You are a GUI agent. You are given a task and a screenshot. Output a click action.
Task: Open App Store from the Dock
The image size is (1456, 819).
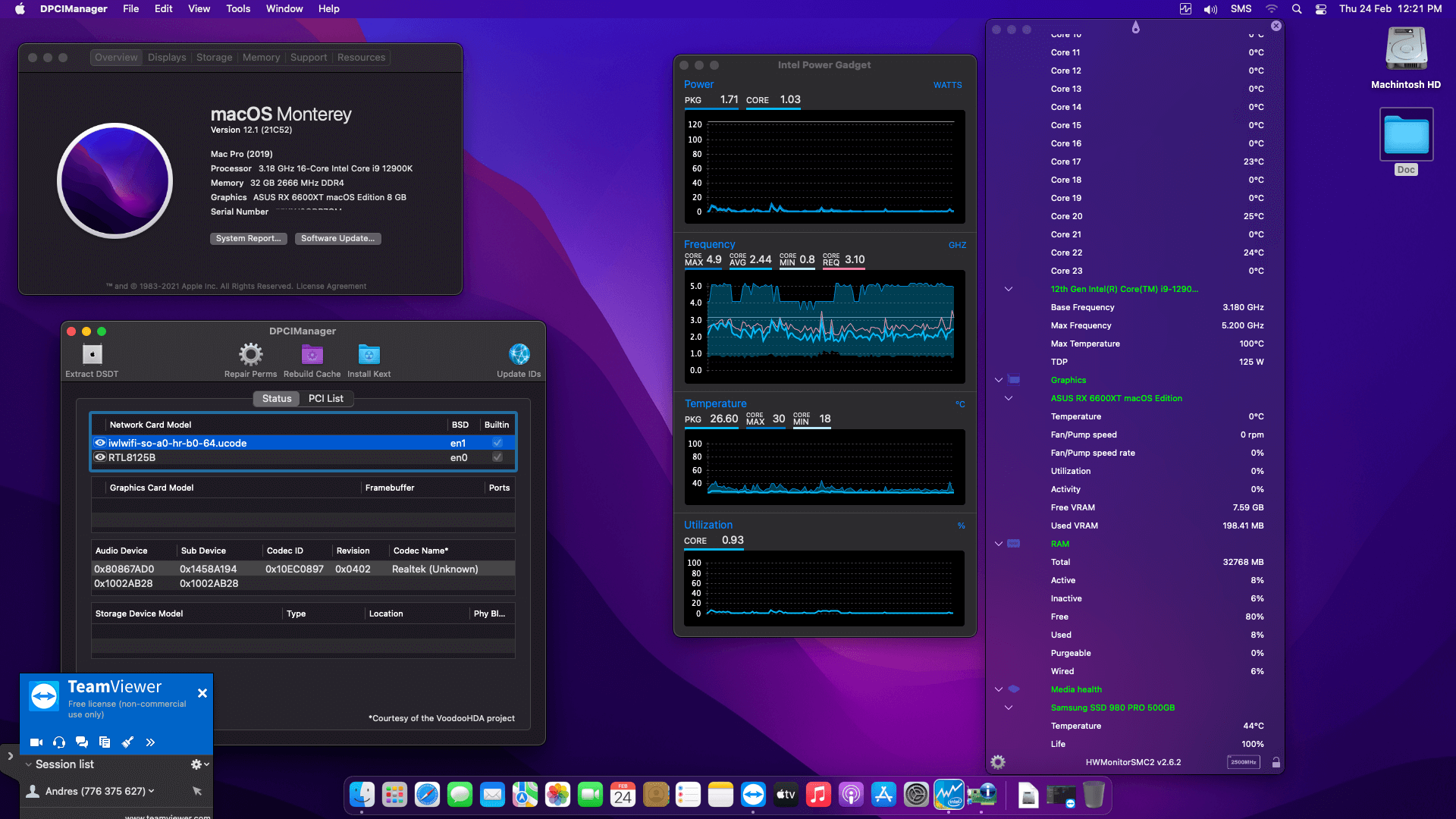[x=883, y=795]
